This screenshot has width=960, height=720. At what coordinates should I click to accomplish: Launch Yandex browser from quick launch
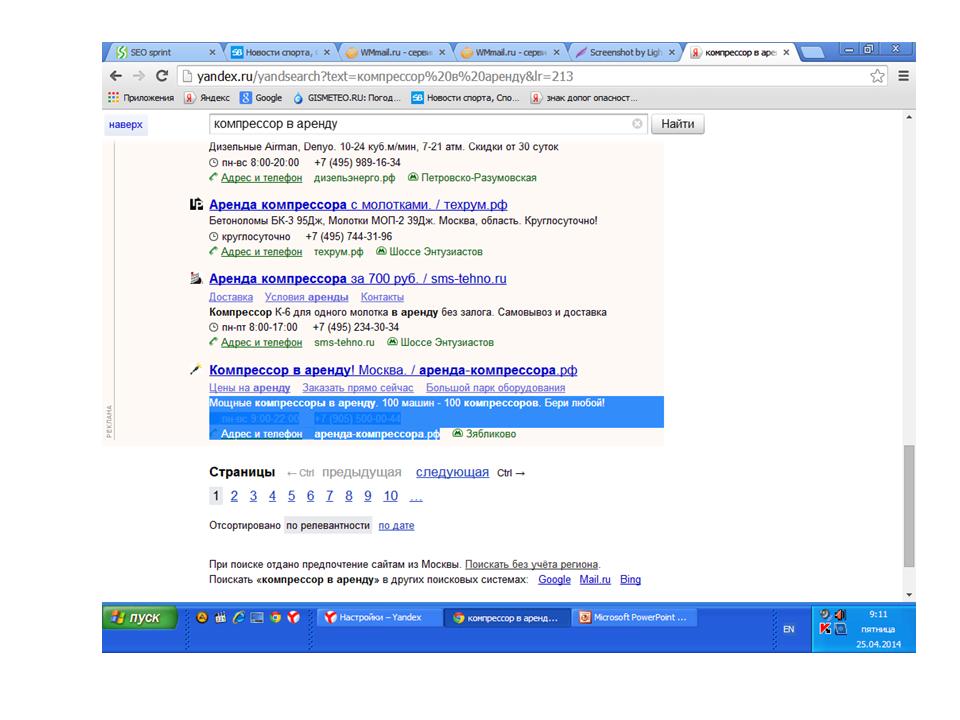pos(294,617)
